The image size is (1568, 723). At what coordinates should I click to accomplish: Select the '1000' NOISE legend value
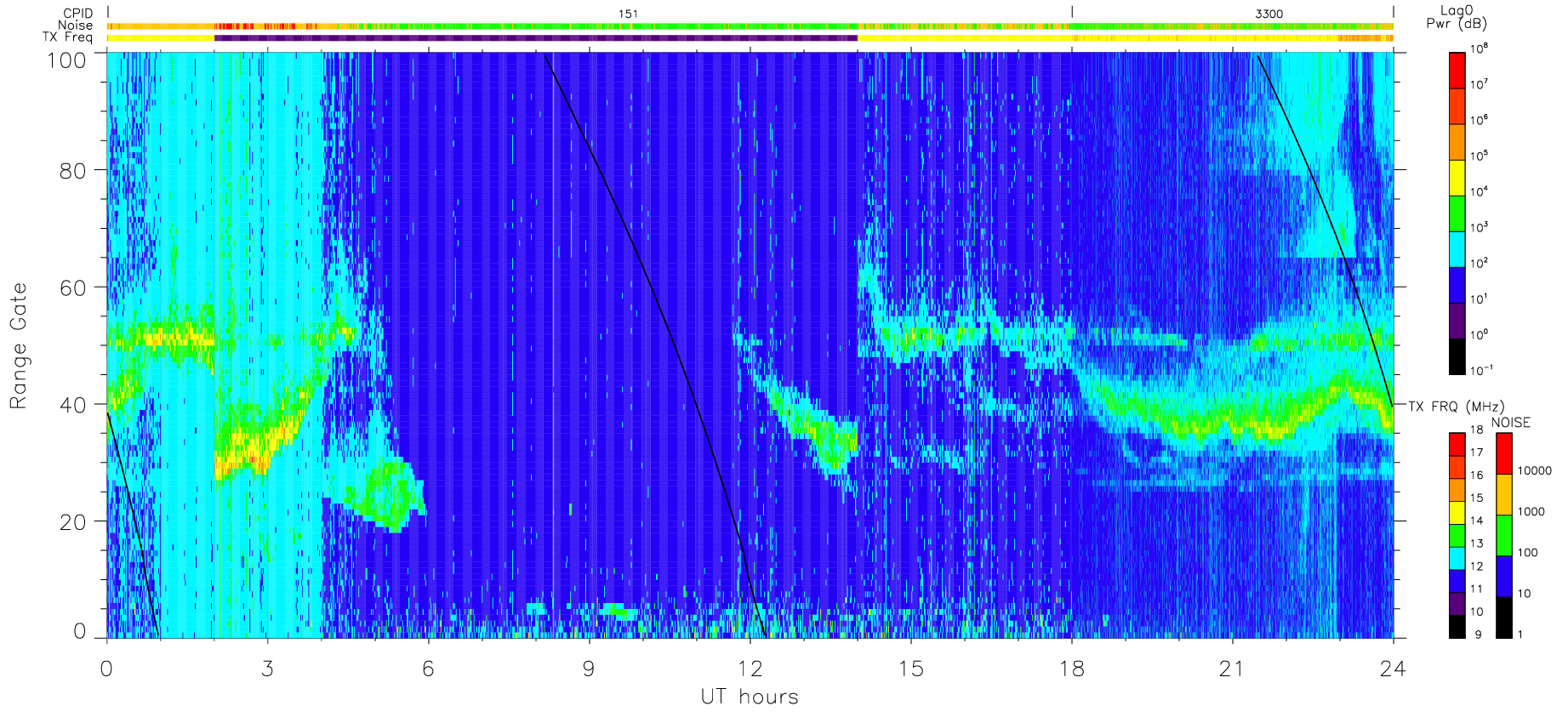click(x=1531, y=512)
